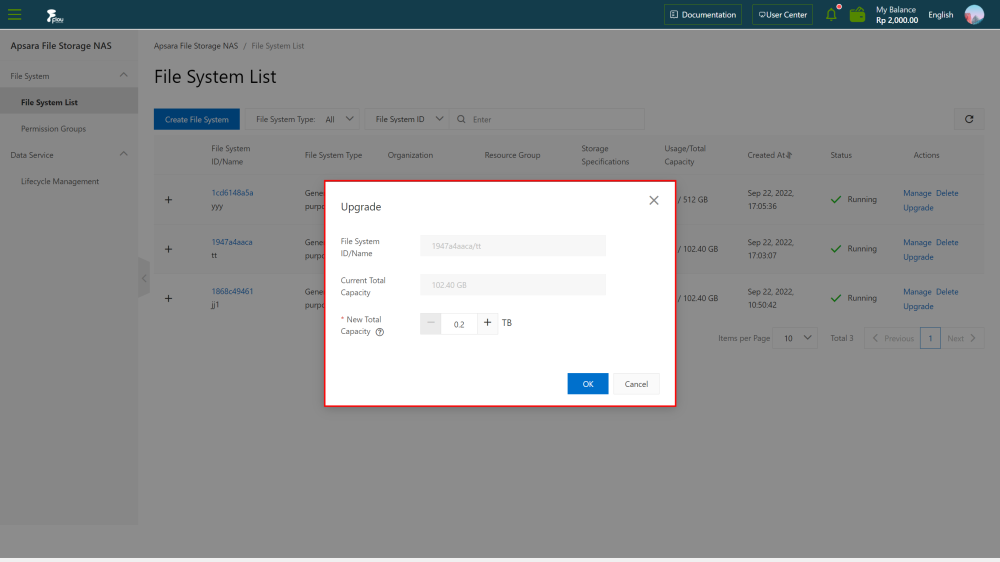Image resolution: width=1000 pixels, height=562 pixels.
Task: Click My Balance Rp 2,000.00
Action: point(897,15)
